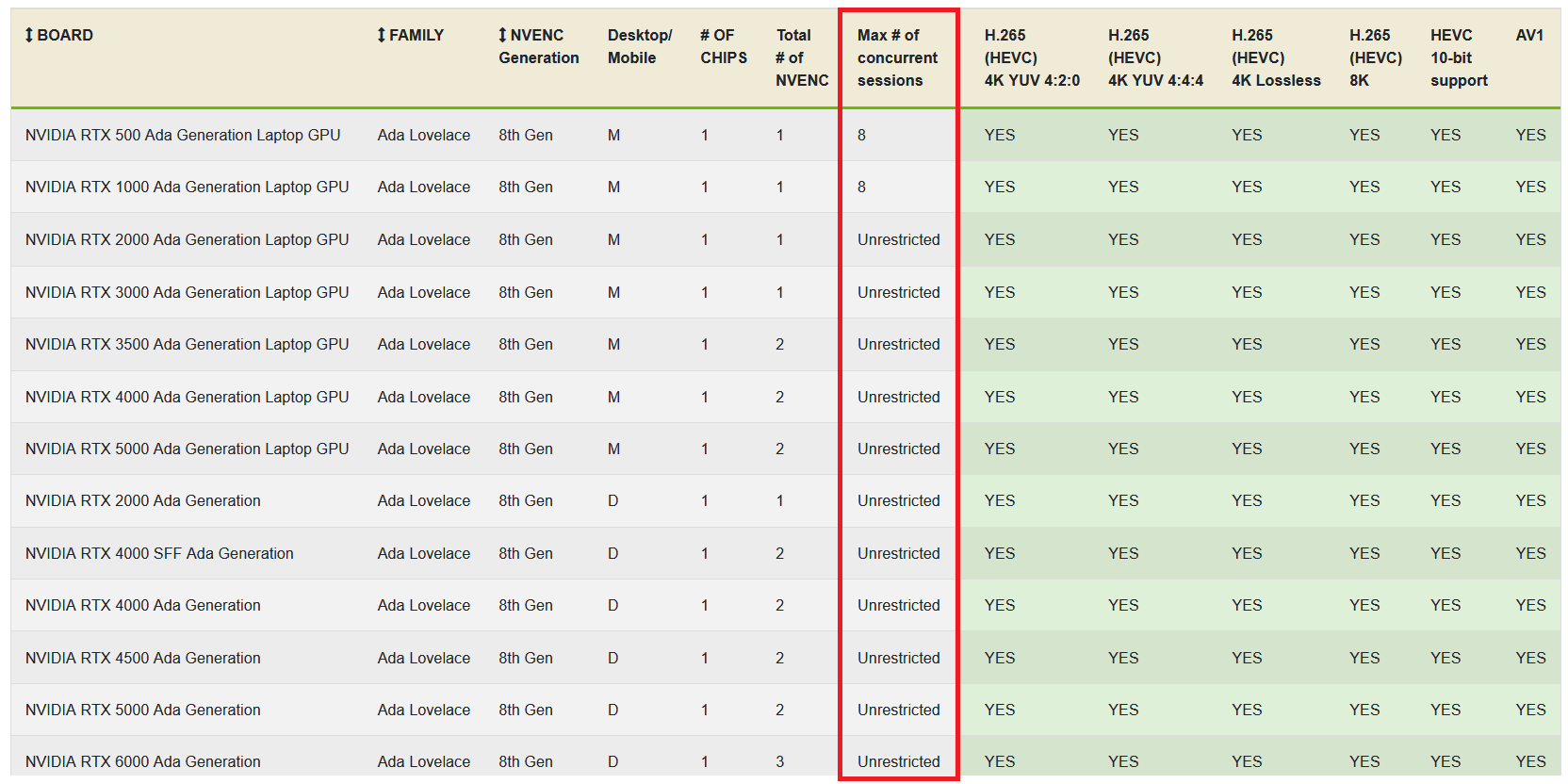1568x784 pixels.
Task: Select NVIDIA RTX 3000 Ada Generation Laptop GPU
Action: pyautogui.click(x=187, y=292)
